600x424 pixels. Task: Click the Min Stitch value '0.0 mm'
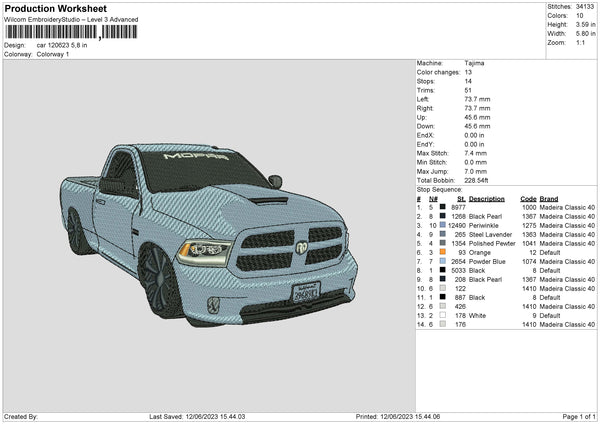[x=476, y=162]
